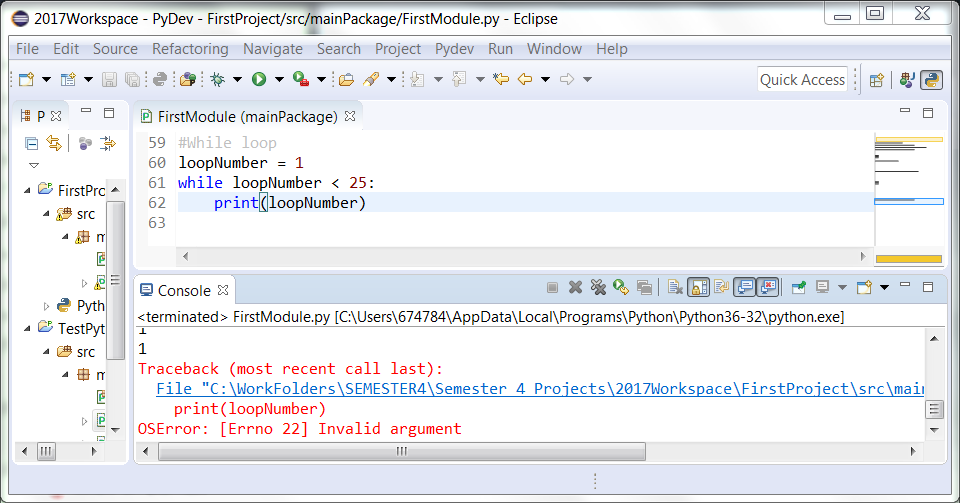Click the Relaunch icon in Console

621,287
